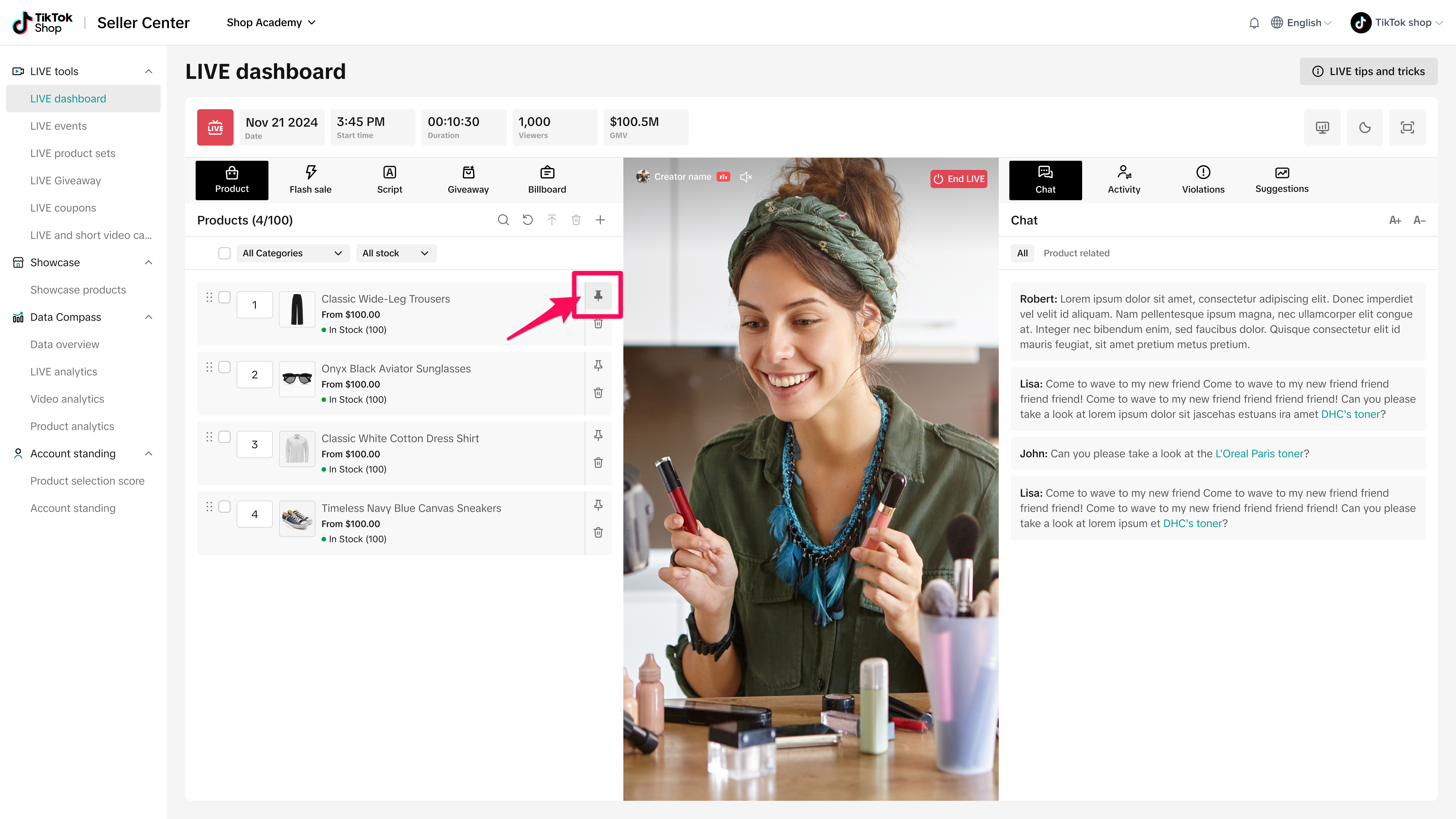Check the select-all products checkbox
Viewport: 1456px width, 819px height.
coord(224,253)
